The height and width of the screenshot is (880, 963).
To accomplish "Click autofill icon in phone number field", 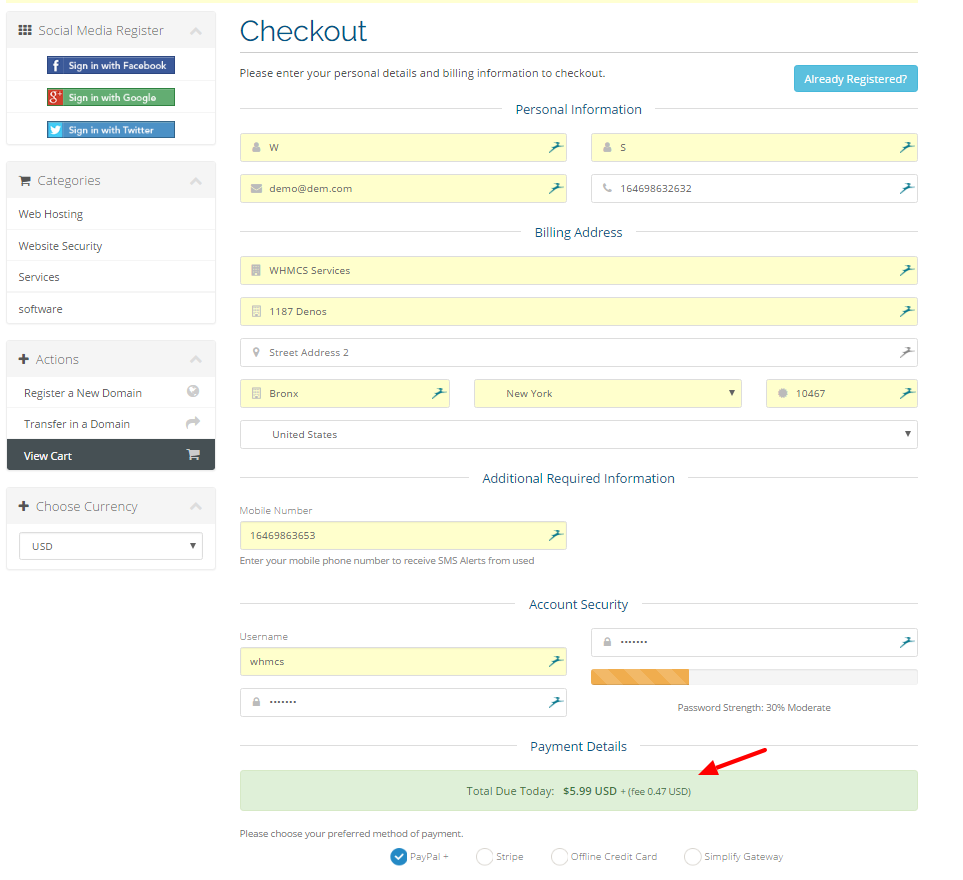I will [906, 188].
